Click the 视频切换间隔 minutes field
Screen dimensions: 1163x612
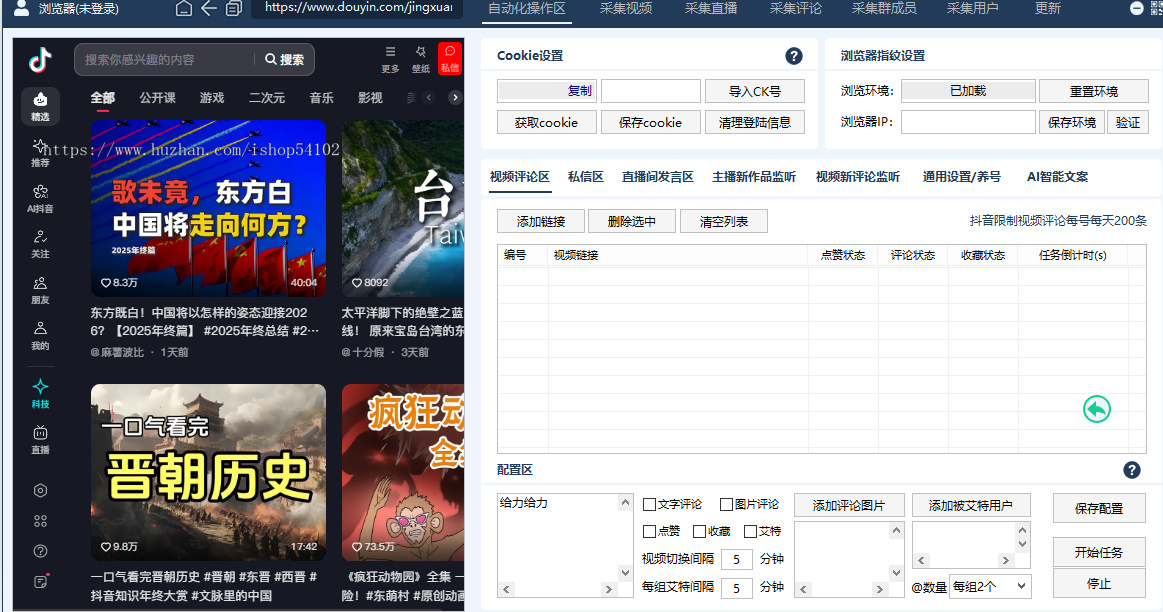click(x=737, y=559)
